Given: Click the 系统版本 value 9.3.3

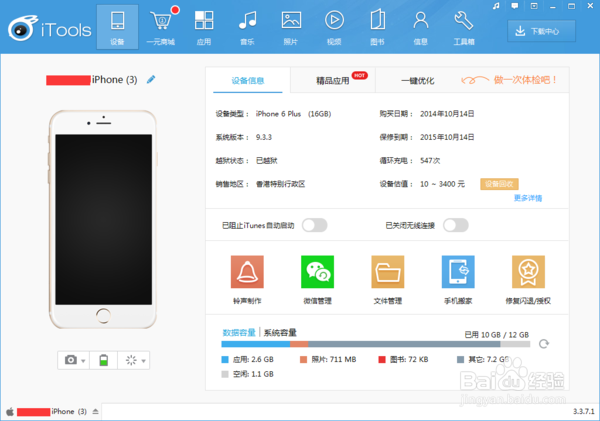Looking at the screenshot, I should coord(264,137).
